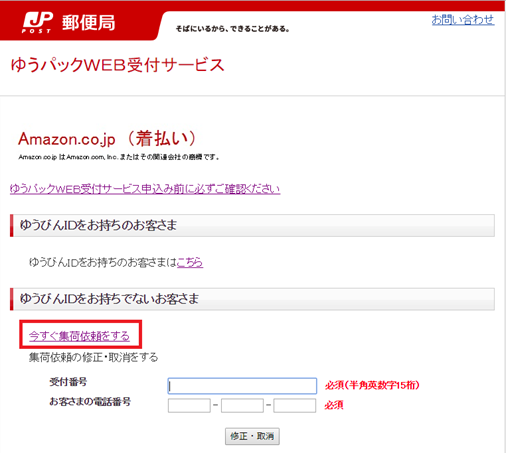Click the 今すぐ集荷依頼をする link
This screenshot has height=453, width=506.
coord(79,336)
